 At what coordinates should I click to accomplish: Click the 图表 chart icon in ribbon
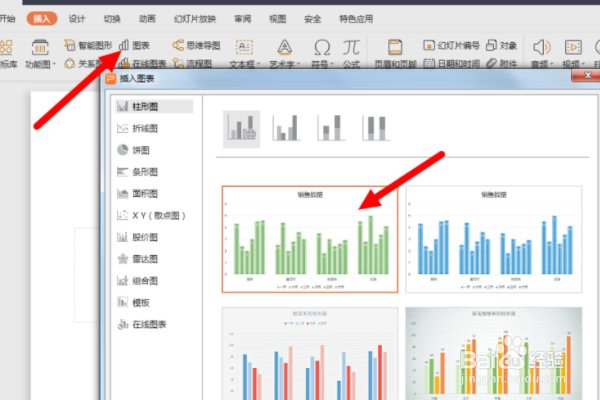pyautogui.click(x=124, y=45)
